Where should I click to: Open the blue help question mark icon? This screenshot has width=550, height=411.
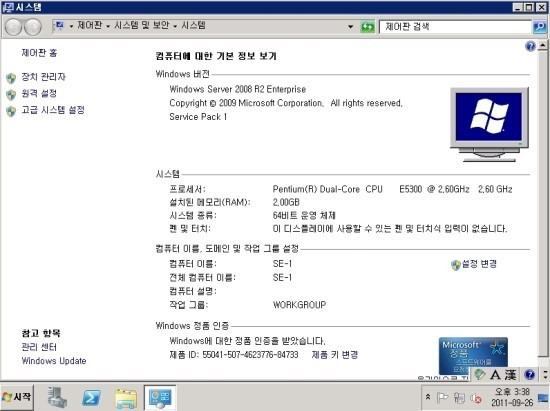click(x=530, y=46)
